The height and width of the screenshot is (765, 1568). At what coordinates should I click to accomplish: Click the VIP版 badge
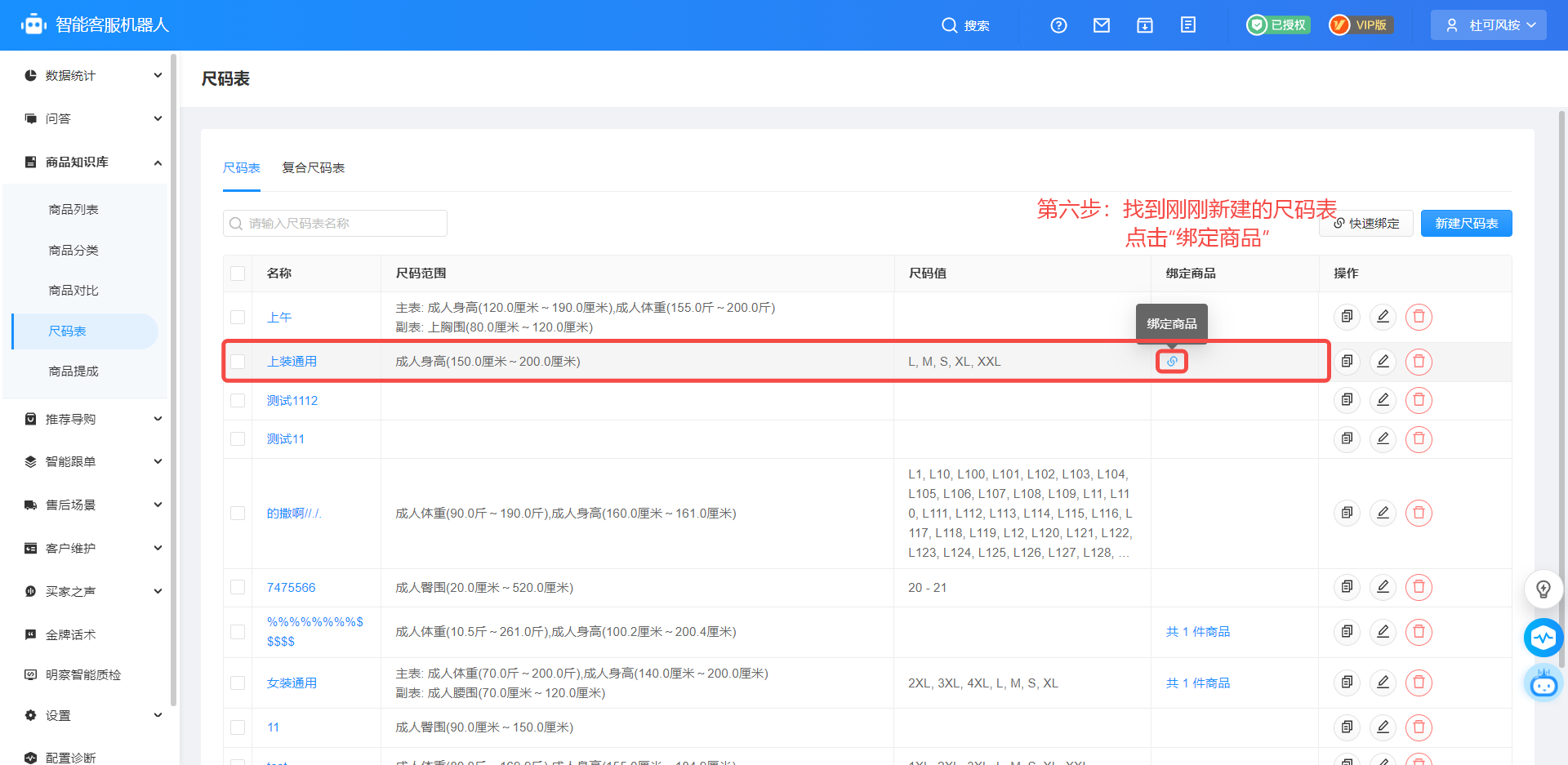[1361, 25]
